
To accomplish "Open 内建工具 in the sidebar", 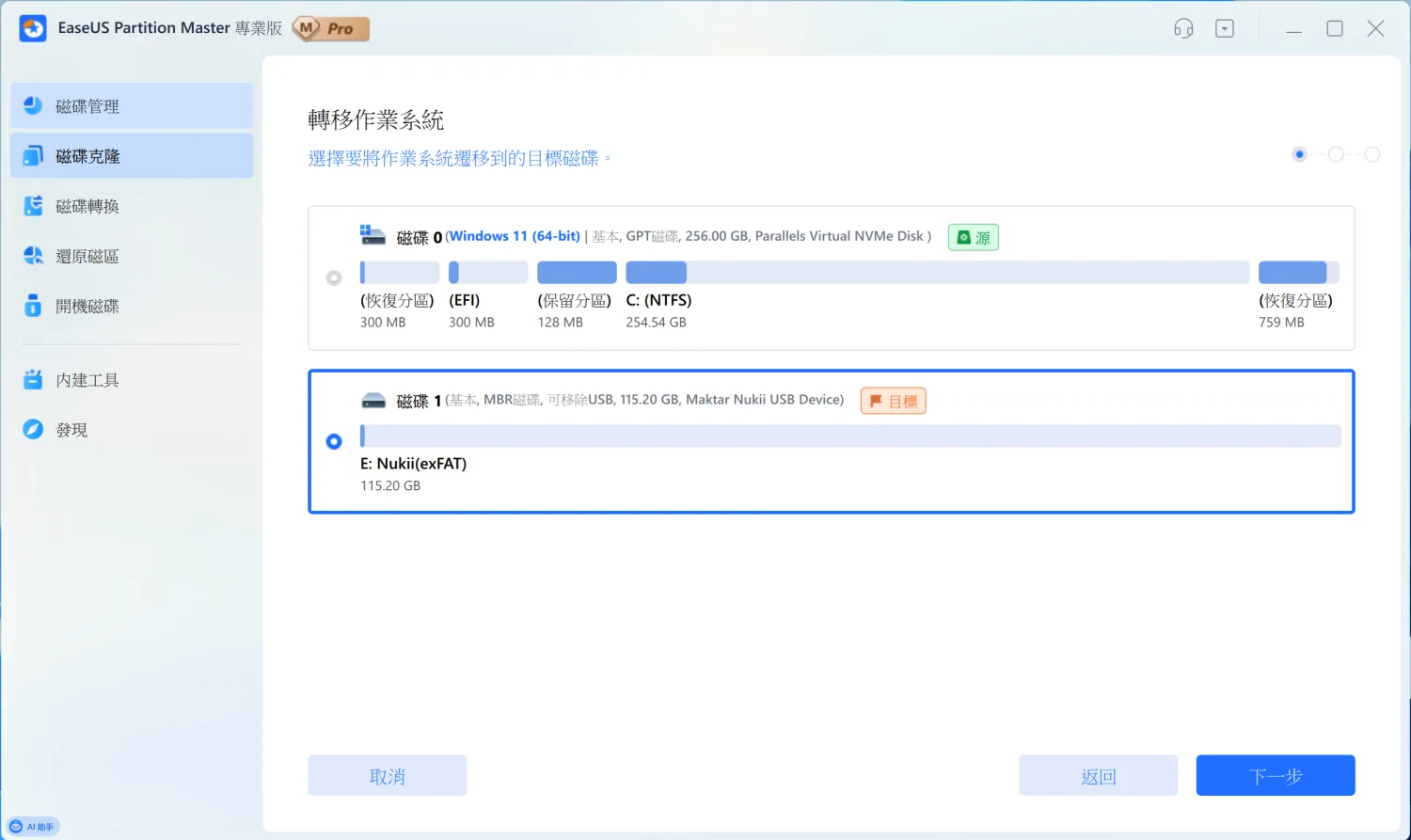I will click(x=132, y=379).
